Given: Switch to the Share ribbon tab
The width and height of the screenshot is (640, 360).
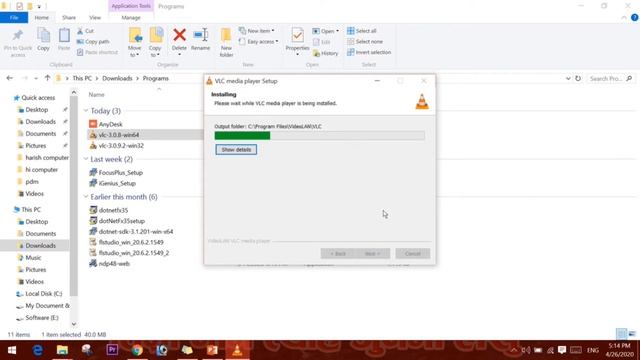Looking at the screenshot, I should click(69, 18).
